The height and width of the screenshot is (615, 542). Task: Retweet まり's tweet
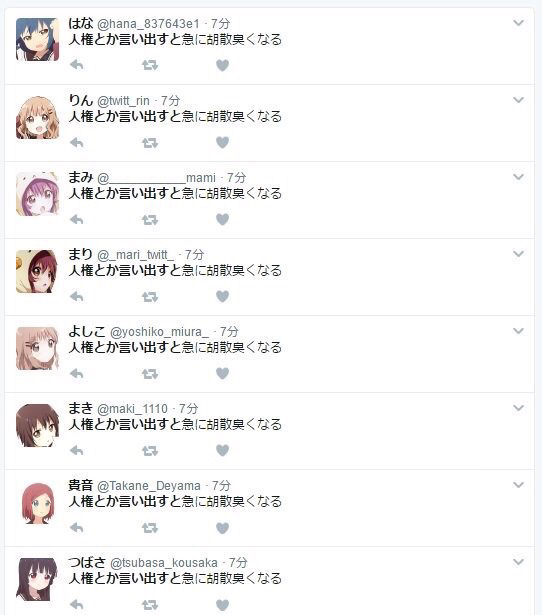[x=150, y=296]
